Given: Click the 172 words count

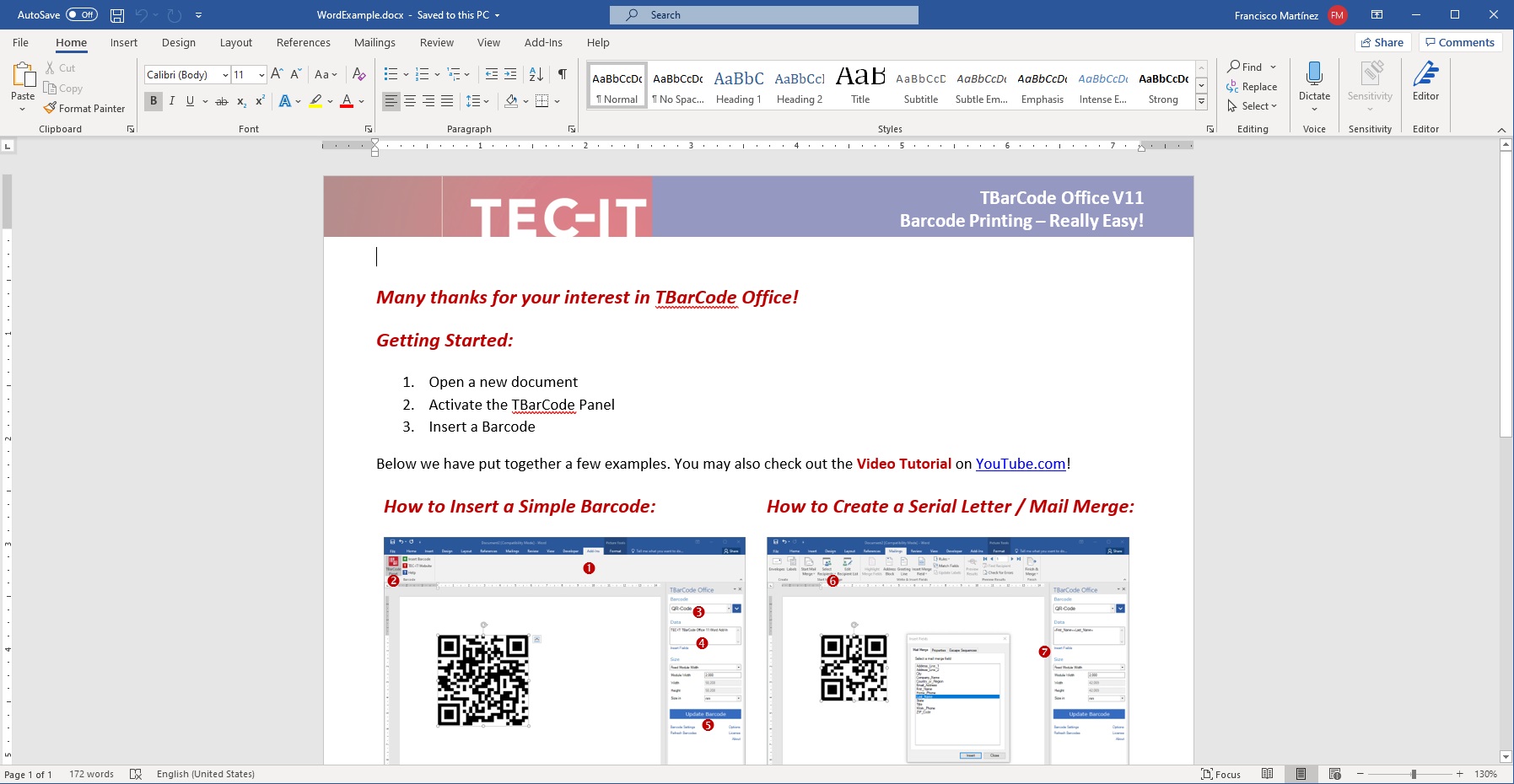Looking at the screenshot, I should (91, 774).
